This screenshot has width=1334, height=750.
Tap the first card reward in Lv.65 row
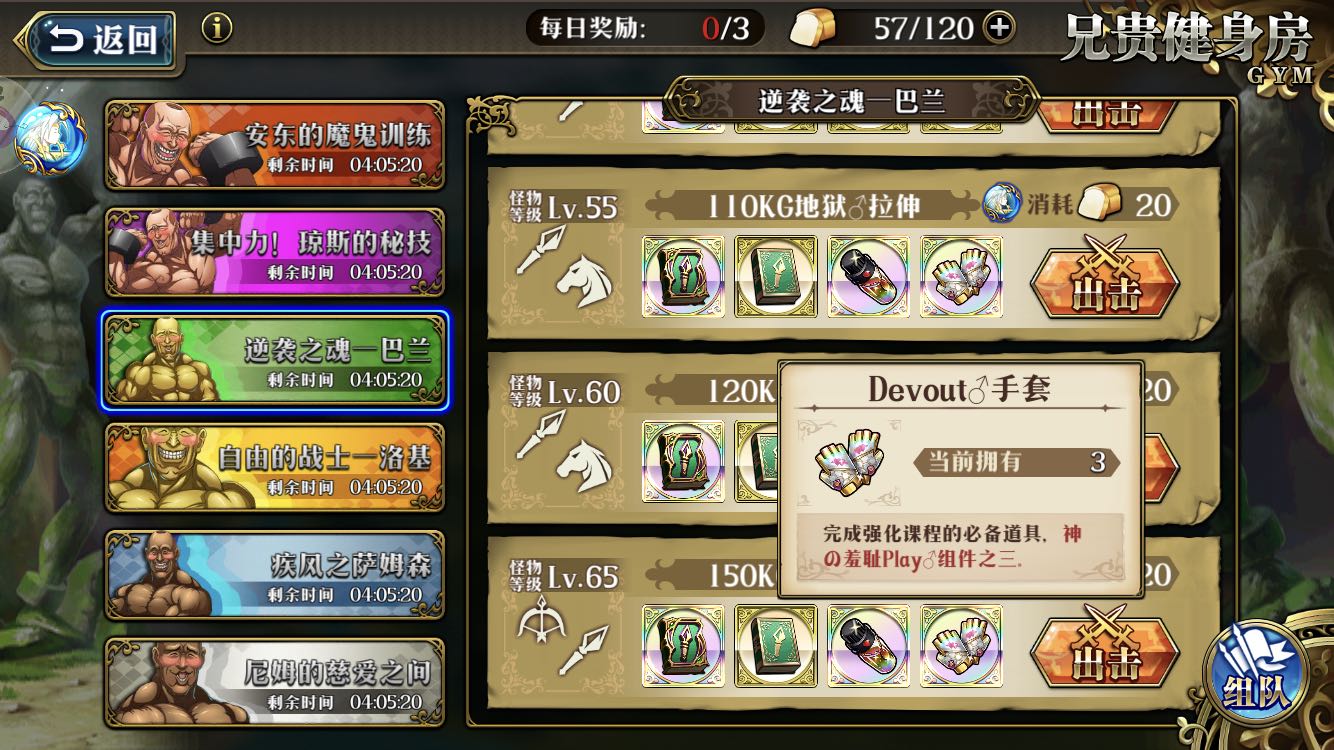[683, 645]
